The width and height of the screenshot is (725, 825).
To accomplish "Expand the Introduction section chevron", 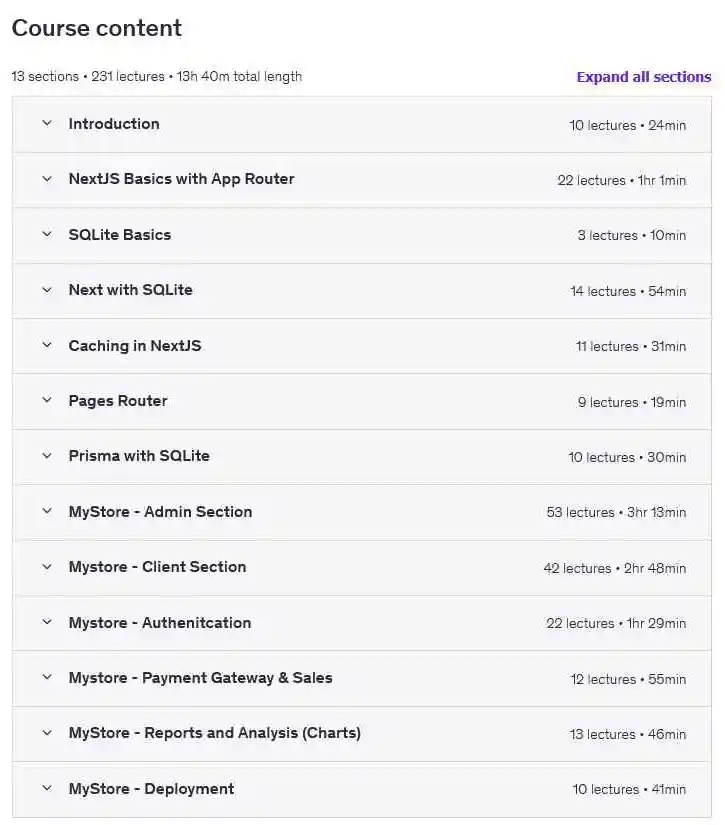I will (46, 124).
